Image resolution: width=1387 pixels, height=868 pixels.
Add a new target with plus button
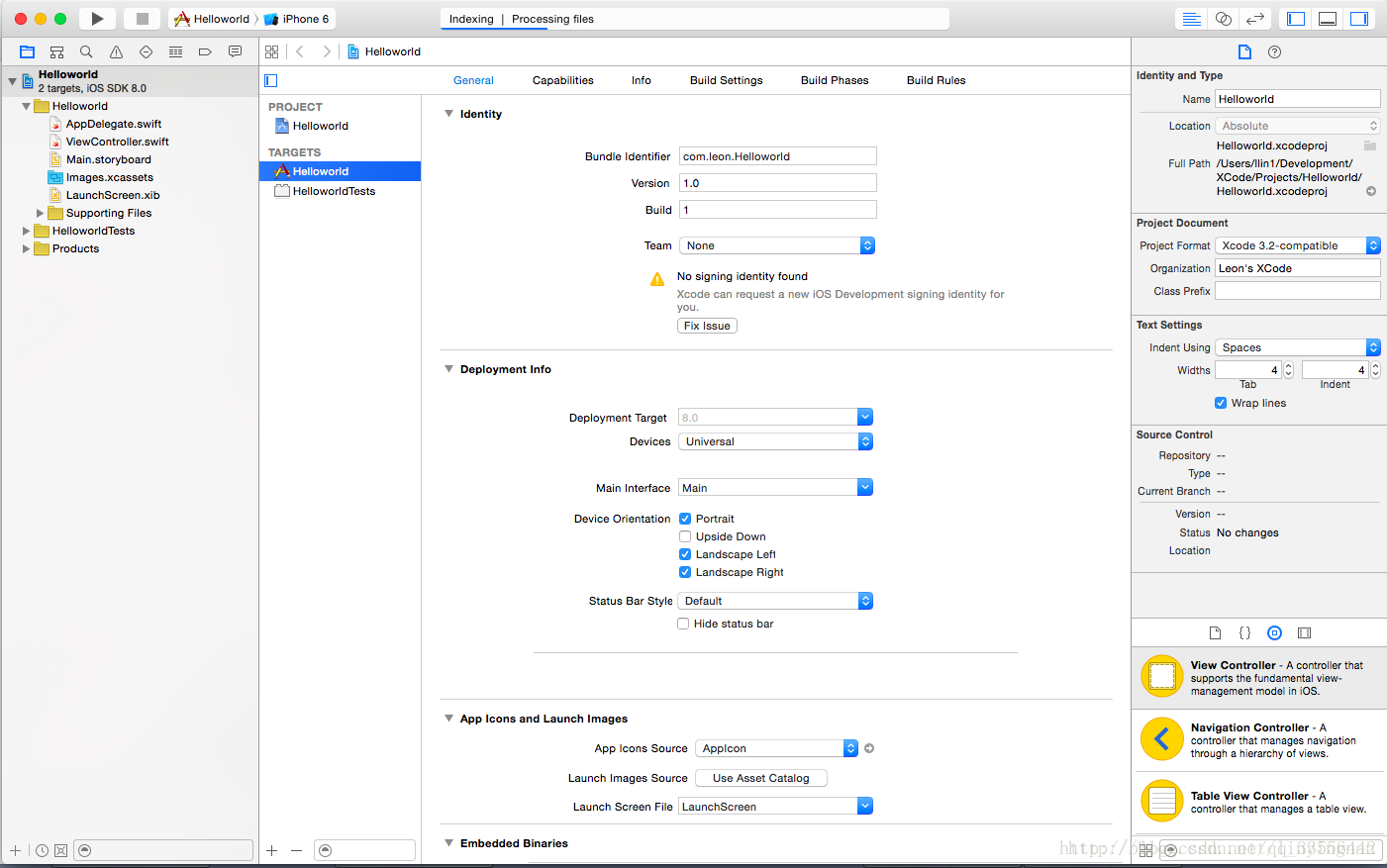click(x=271, y=850)
